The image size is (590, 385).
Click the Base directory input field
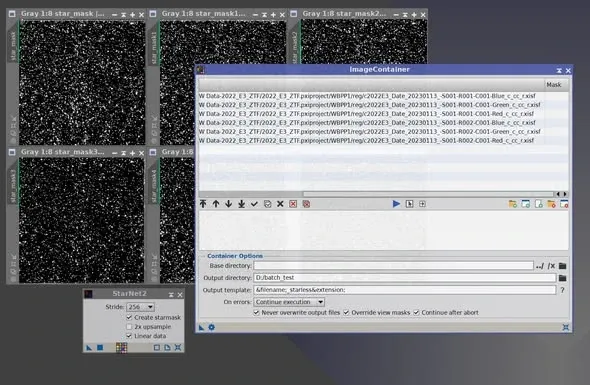394,266
